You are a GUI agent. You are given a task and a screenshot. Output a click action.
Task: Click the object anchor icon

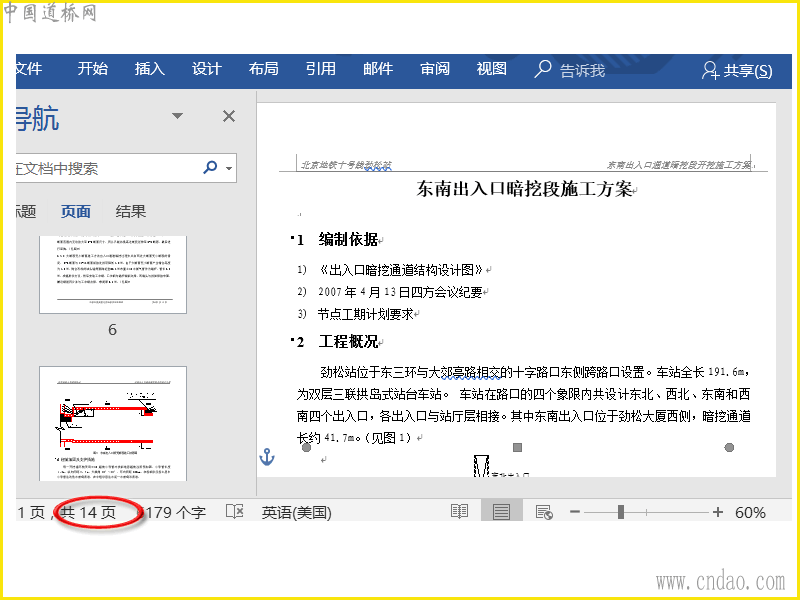(267, 457)
